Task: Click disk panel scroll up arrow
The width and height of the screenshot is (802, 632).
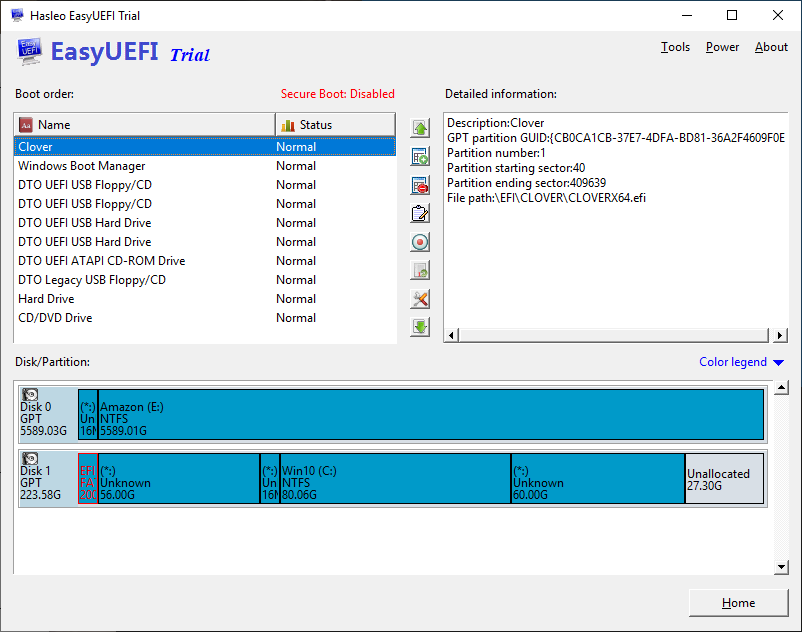Action: 781,388
